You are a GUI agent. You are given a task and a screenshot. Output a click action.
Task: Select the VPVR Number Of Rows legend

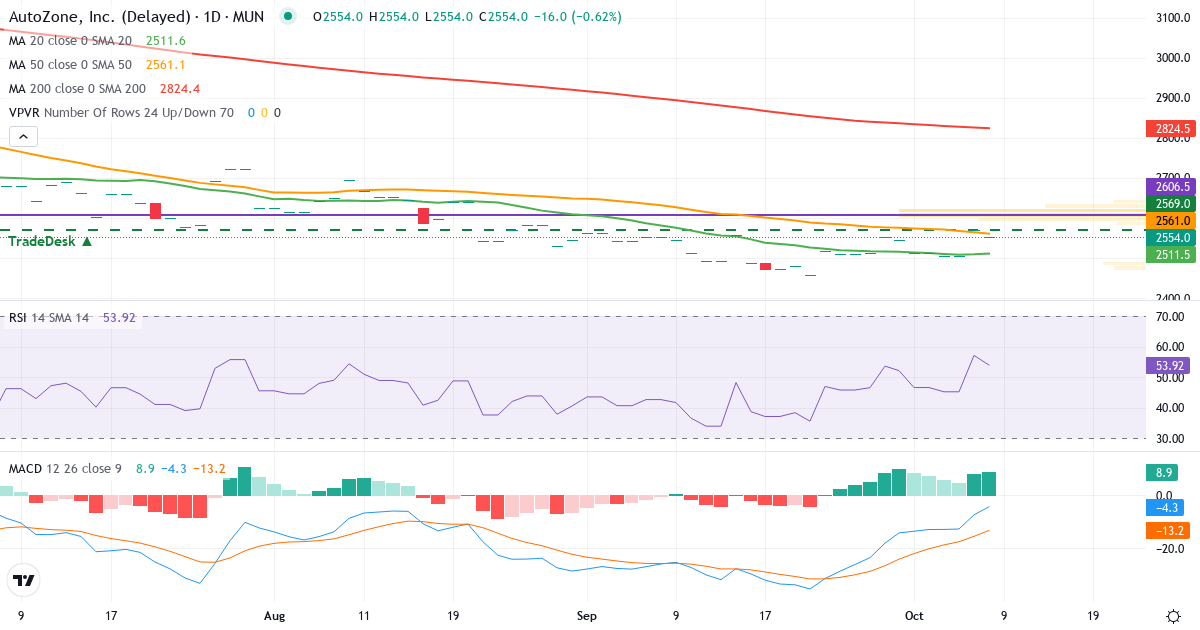tap(121, 113)
